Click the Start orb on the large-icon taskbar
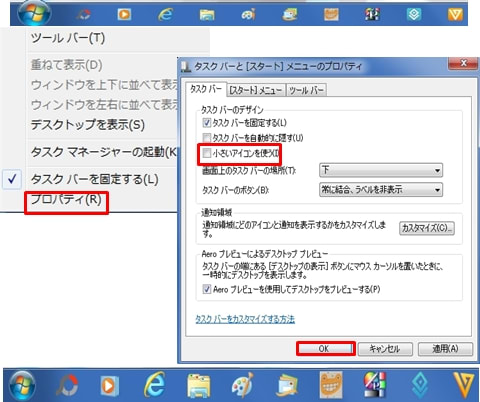Screen dimensions: 480x402 coord(22,385)
